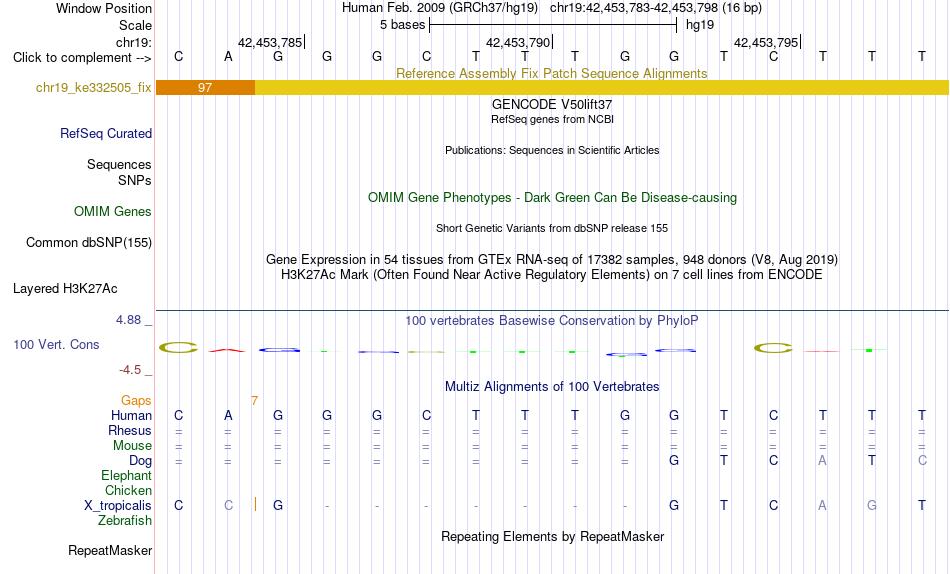Click the RepeatMasker track label
The width and height of the screenshot is (950, 574).
(110, 550)
